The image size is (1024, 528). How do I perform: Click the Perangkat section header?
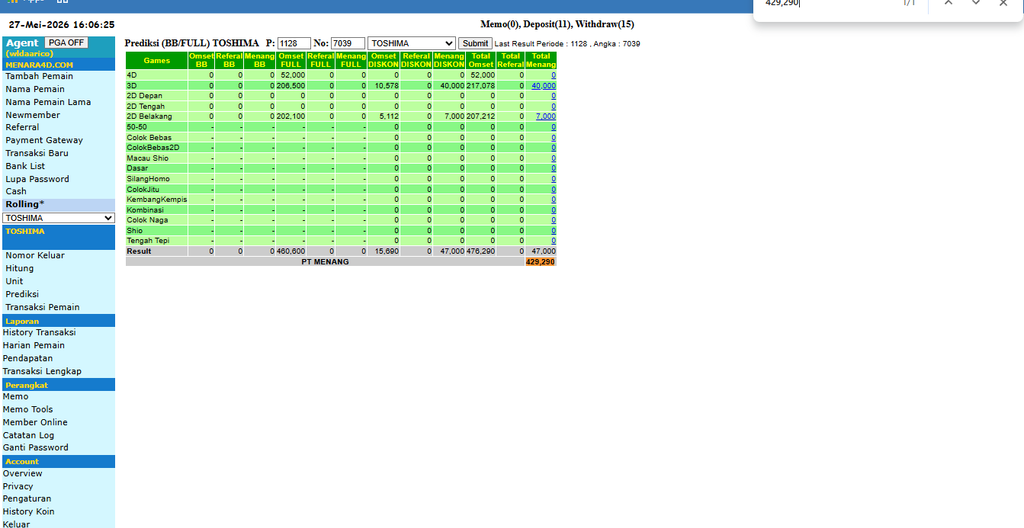point(58,385)
